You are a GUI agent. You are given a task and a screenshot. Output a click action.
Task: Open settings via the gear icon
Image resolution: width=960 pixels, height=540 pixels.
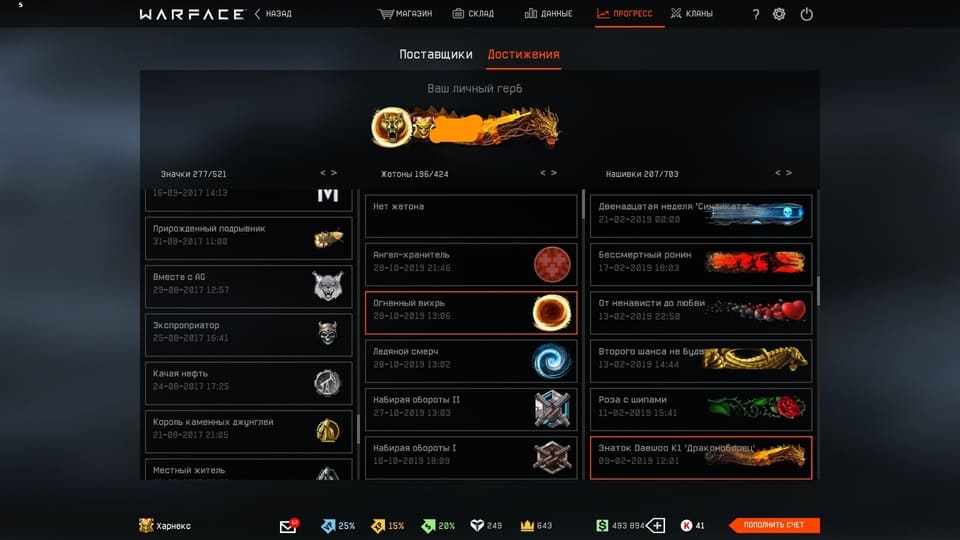tap(779, 13)
